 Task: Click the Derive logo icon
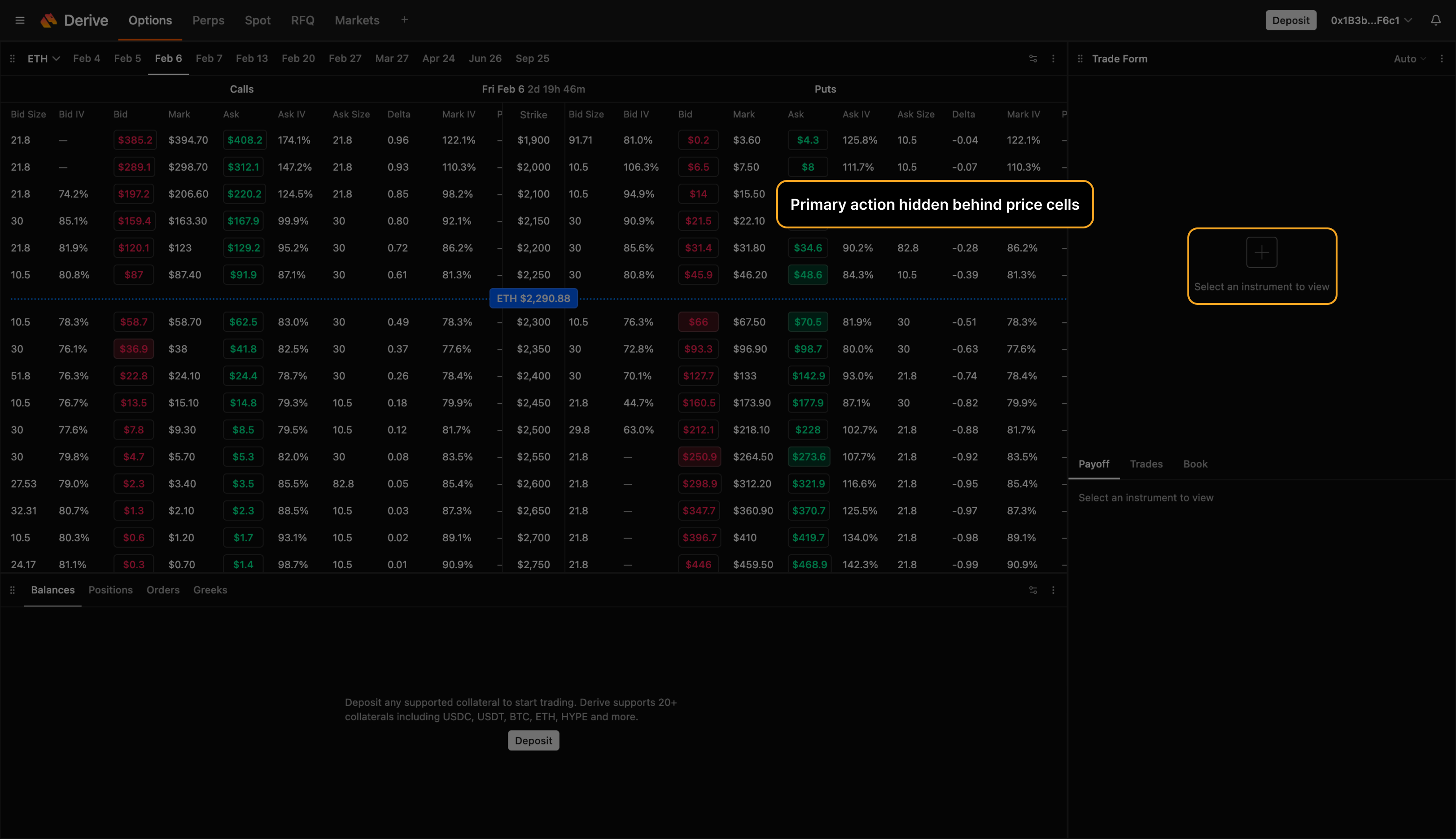click(49, 20)
